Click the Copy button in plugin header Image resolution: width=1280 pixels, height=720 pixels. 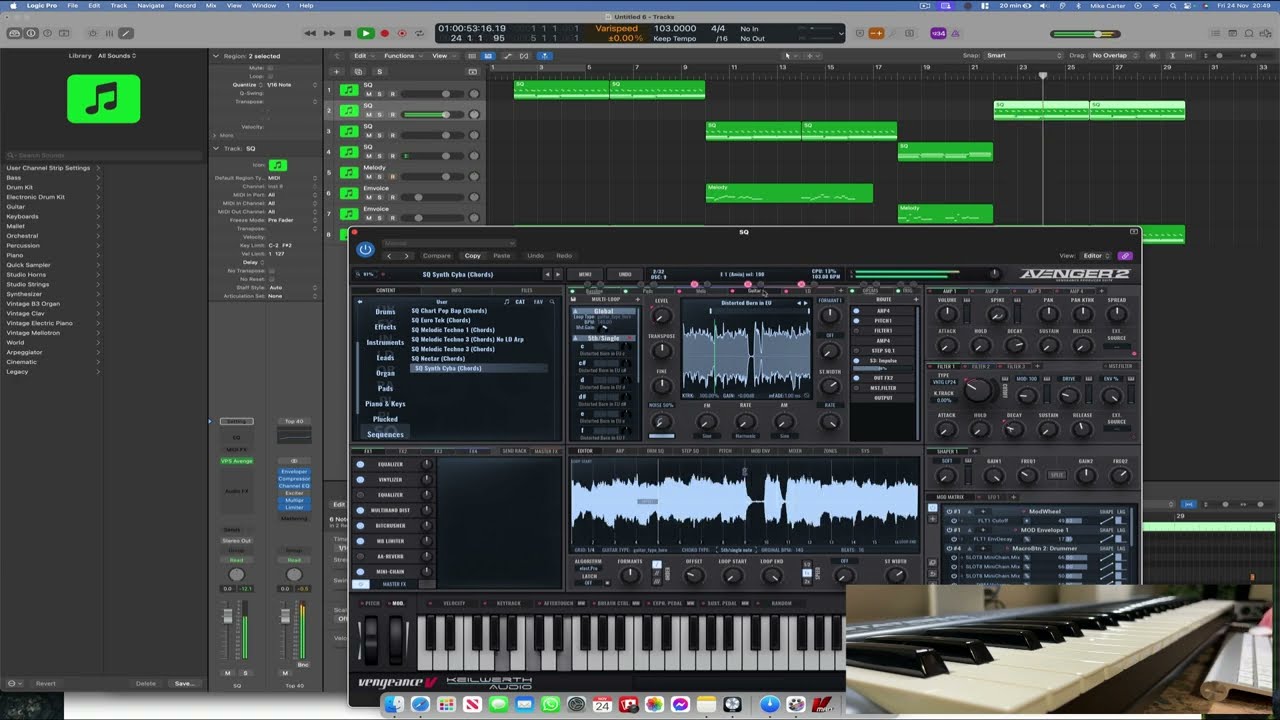(472, 256)
